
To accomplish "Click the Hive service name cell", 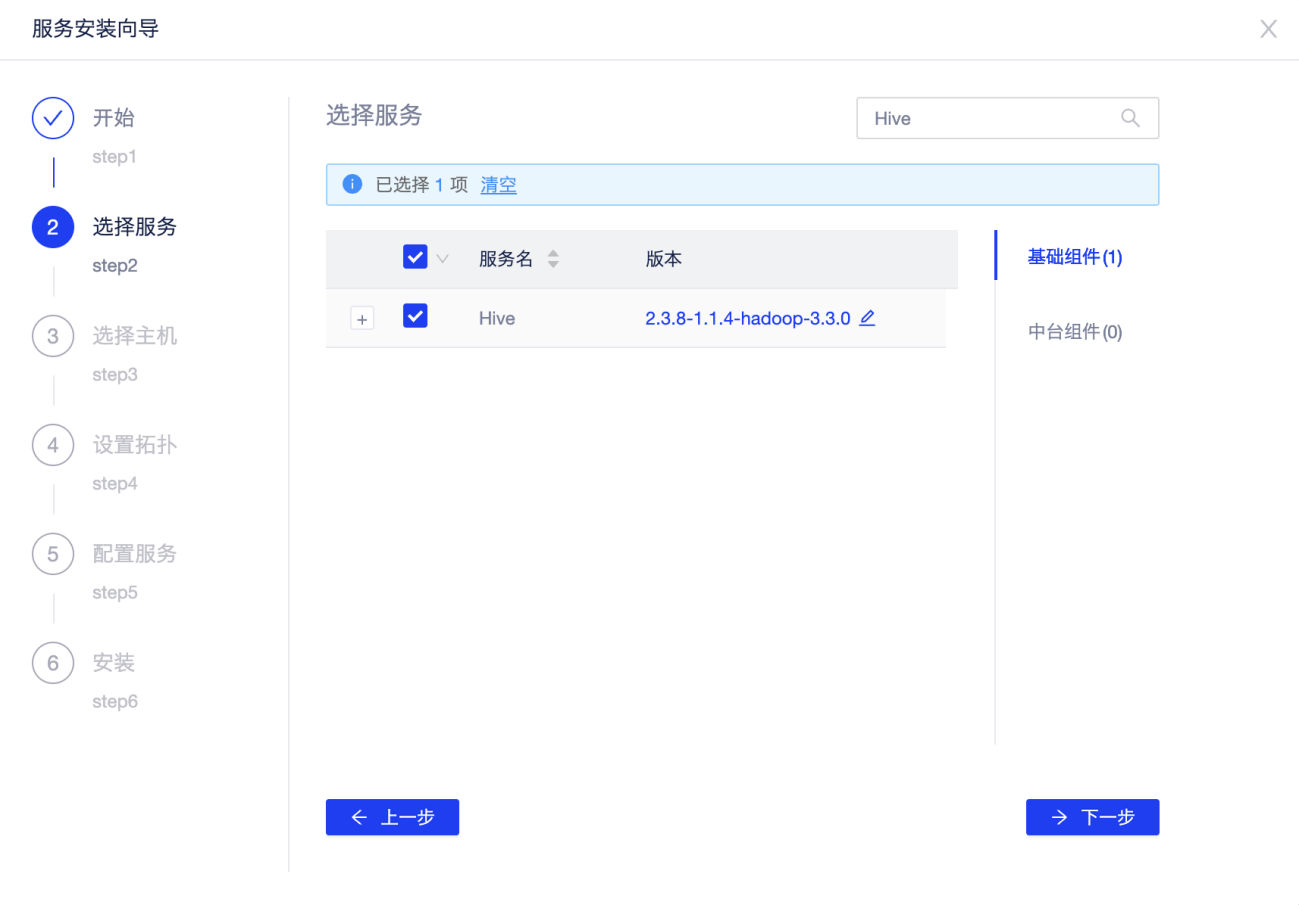I will [x=497, y=318].
